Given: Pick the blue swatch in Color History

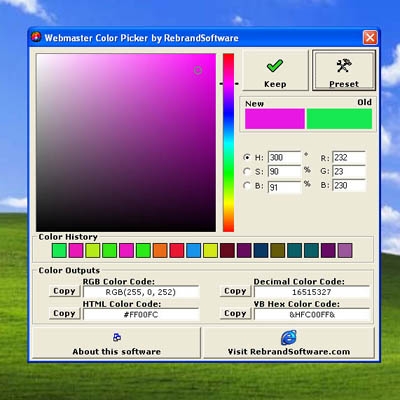Looking at the screenshot, I should (194, 250).
